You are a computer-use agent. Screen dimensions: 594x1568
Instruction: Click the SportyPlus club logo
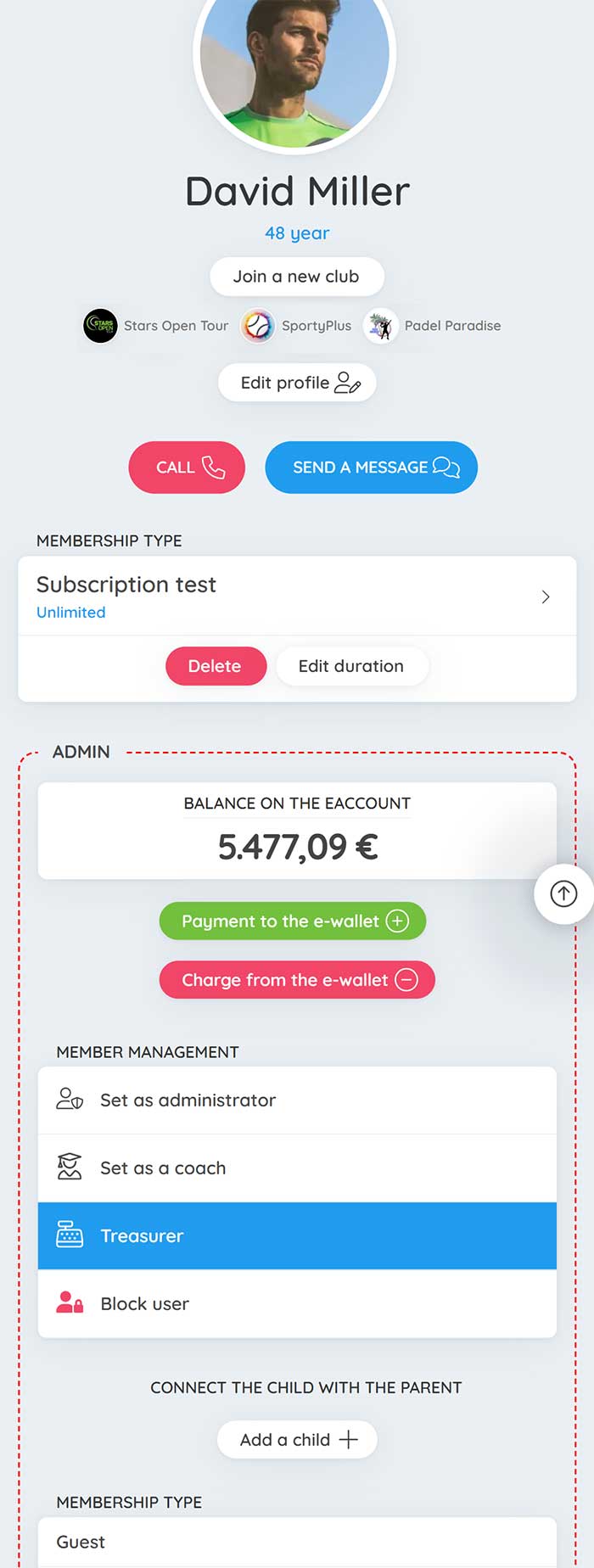tap(257, 326)
